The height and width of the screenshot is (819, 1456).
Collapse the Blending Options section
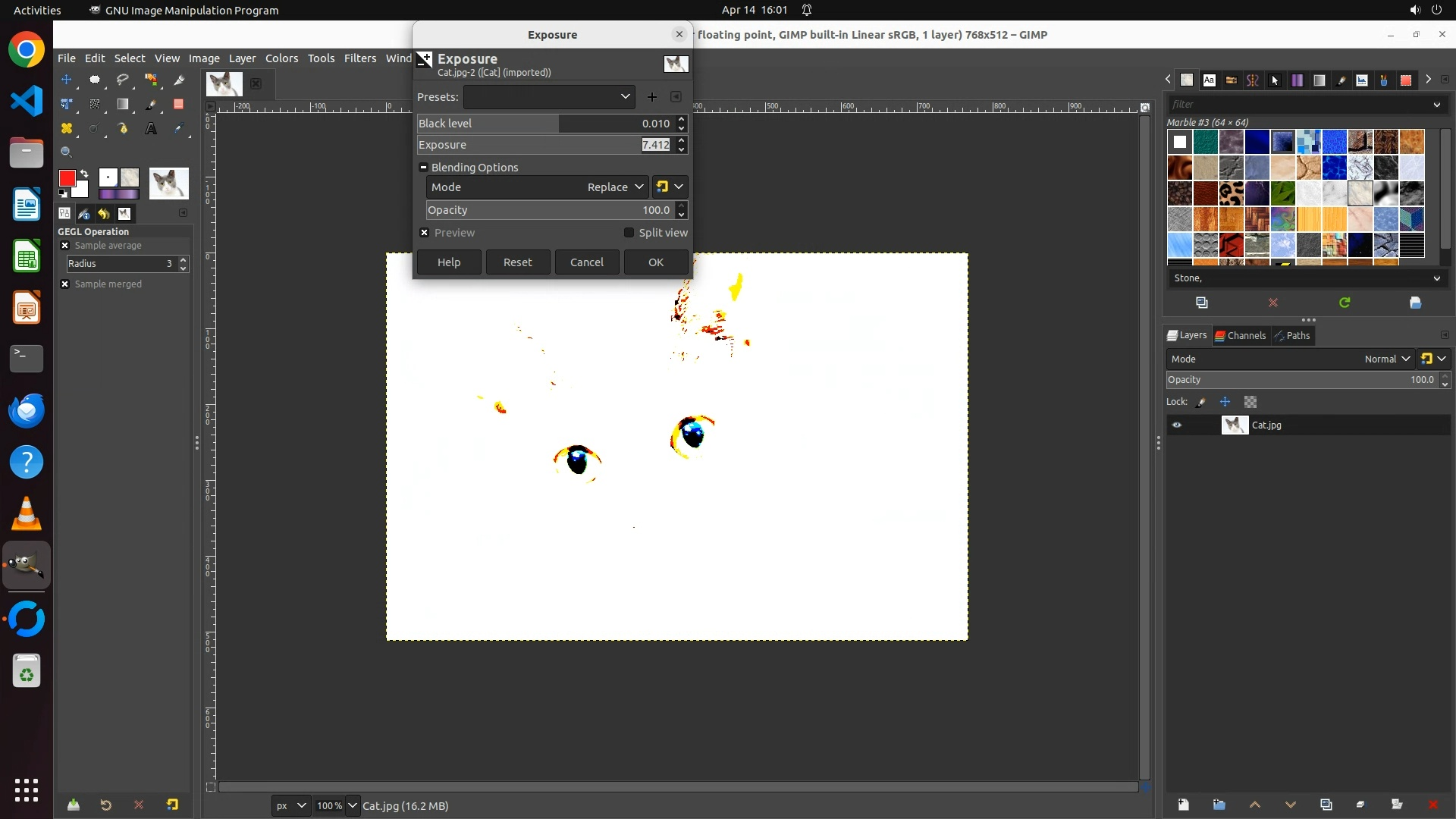pyautogui.click(x=424, y=168)
